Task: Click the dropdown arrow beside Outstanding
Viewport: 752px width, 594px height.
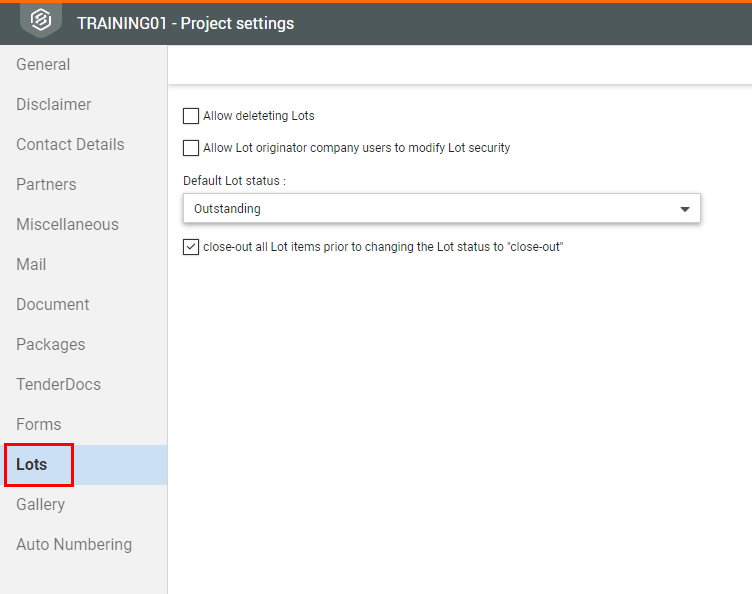Action: (x=685, y=209)
